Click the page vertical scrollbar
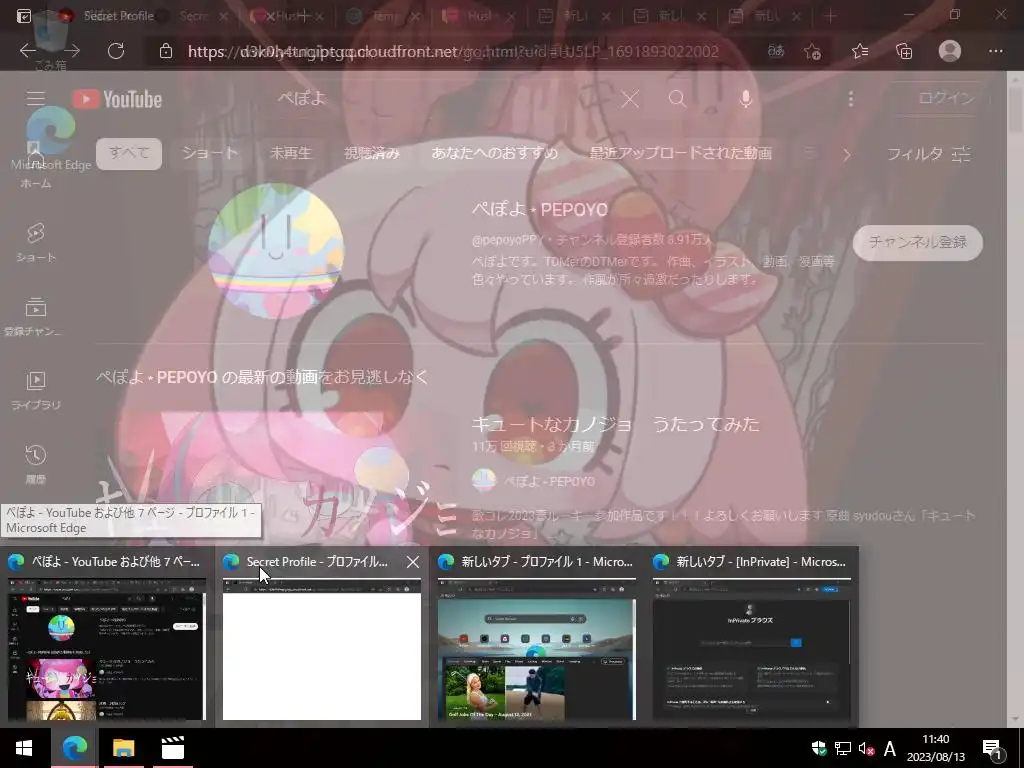This screenshot has width=1024, height=768. [1015, 398]
